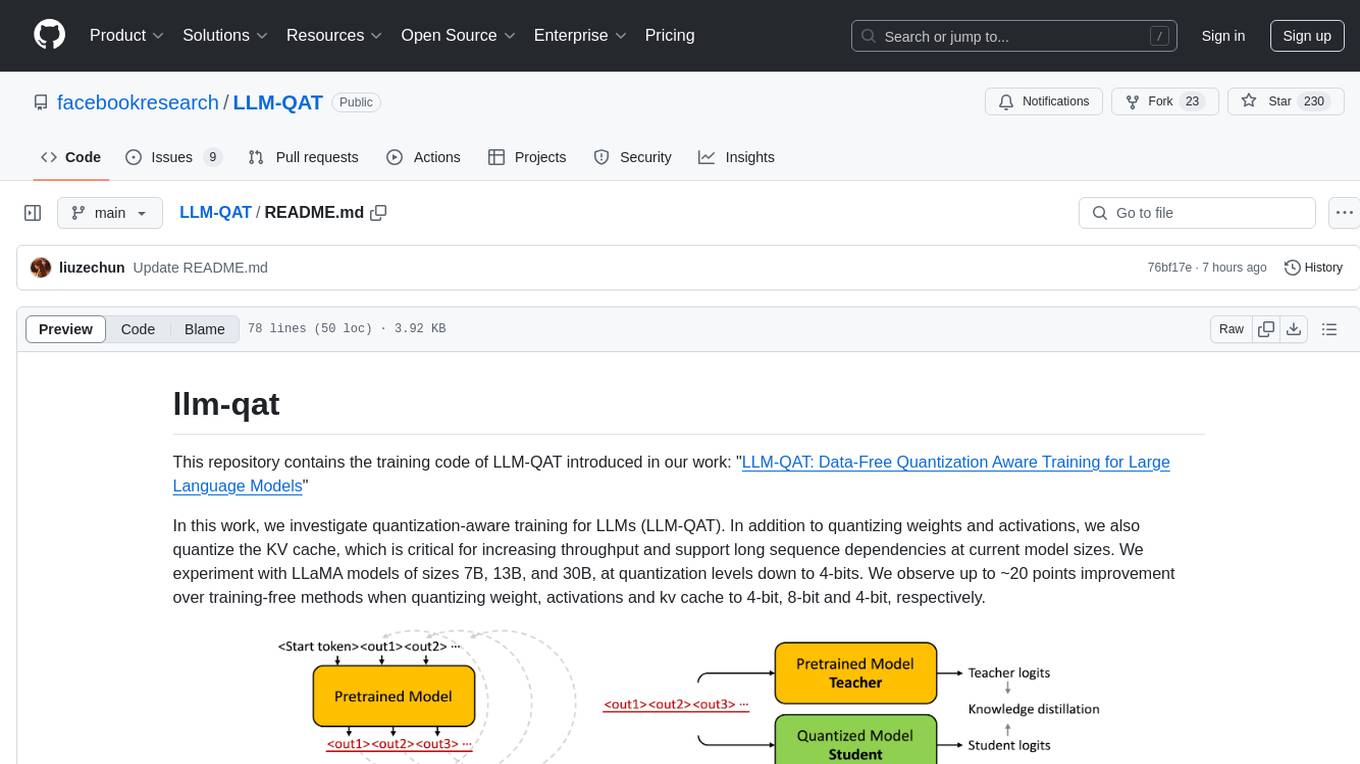The image size is (1360, 764).
Task: Click the Star count 230
Action: [x=1314, y=102]
